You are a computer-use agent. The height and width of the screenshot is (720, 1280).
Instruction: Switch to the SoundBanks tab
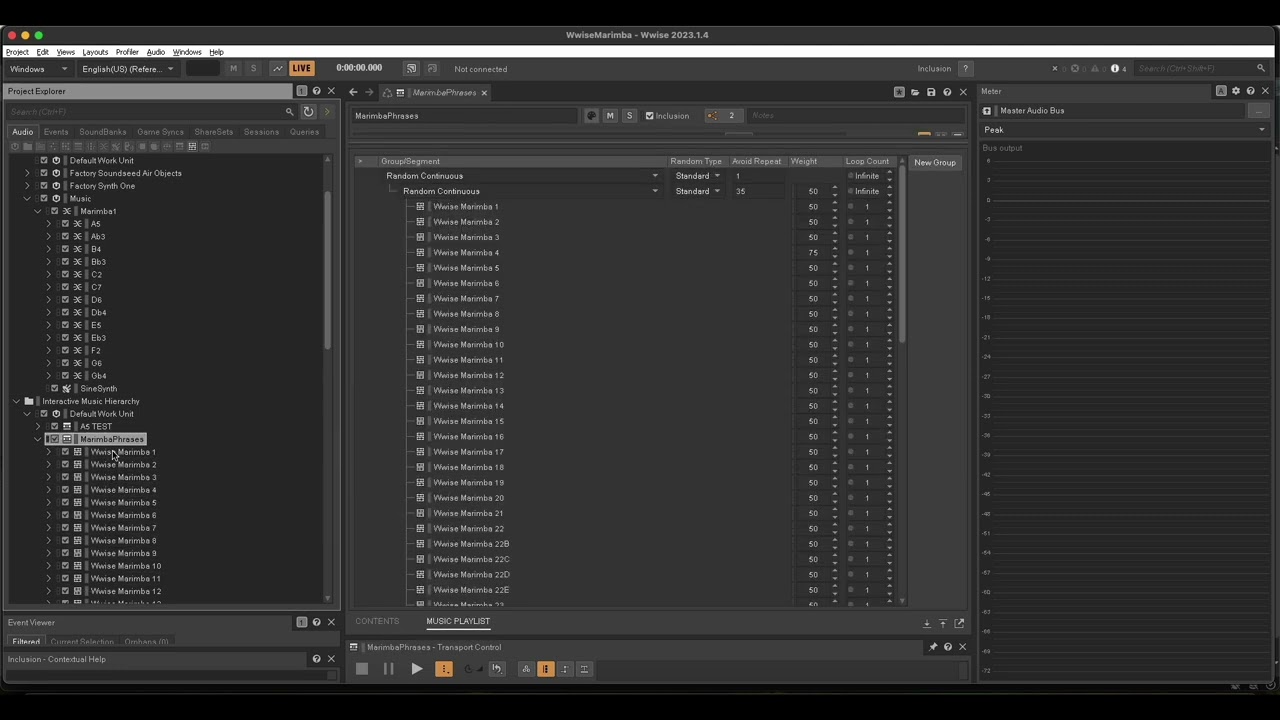(103, 132)
